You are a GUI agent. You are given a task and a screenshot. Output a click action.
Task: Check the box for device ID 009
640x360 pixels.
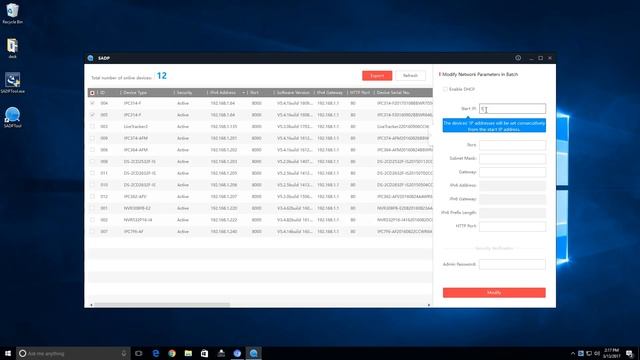pos(92,138)
